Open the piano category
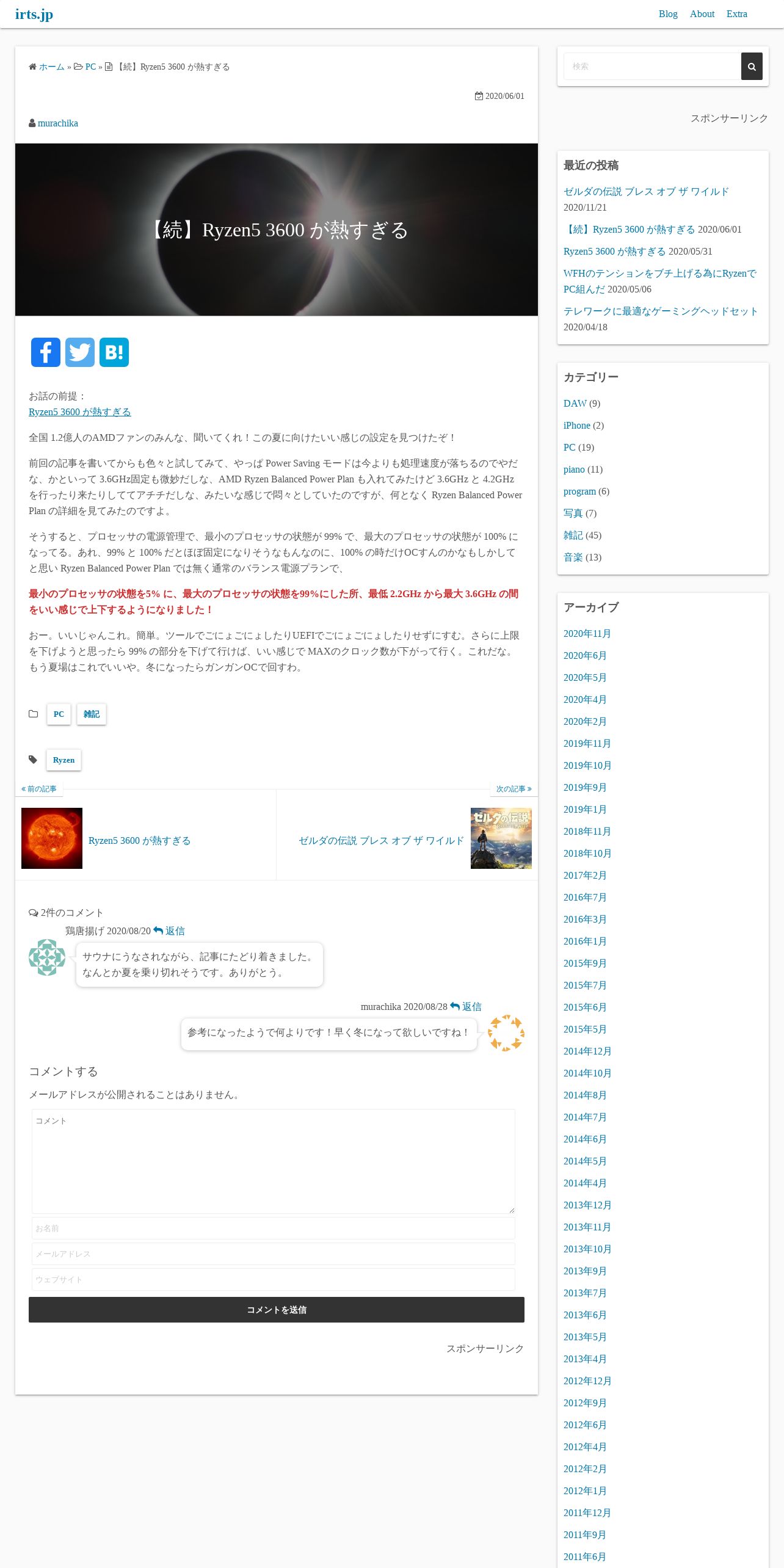The width and height of the screenshot is (784, 1568). 574,470
